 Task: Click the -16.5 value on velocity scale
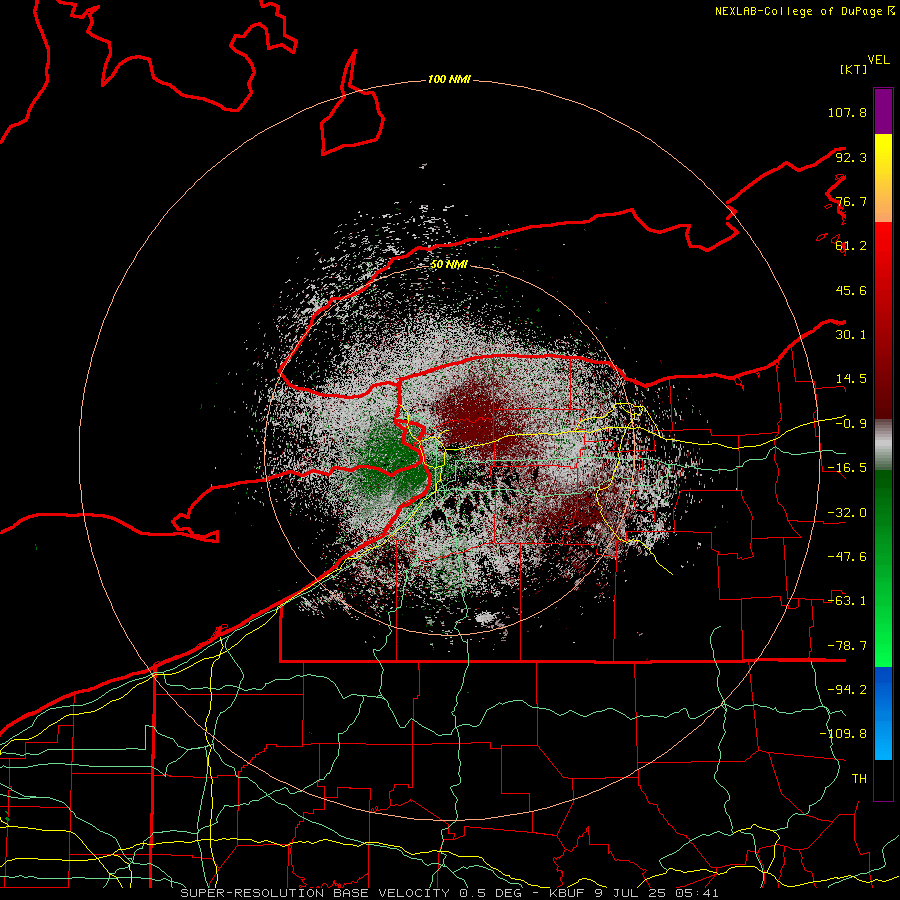coord(847,468)
